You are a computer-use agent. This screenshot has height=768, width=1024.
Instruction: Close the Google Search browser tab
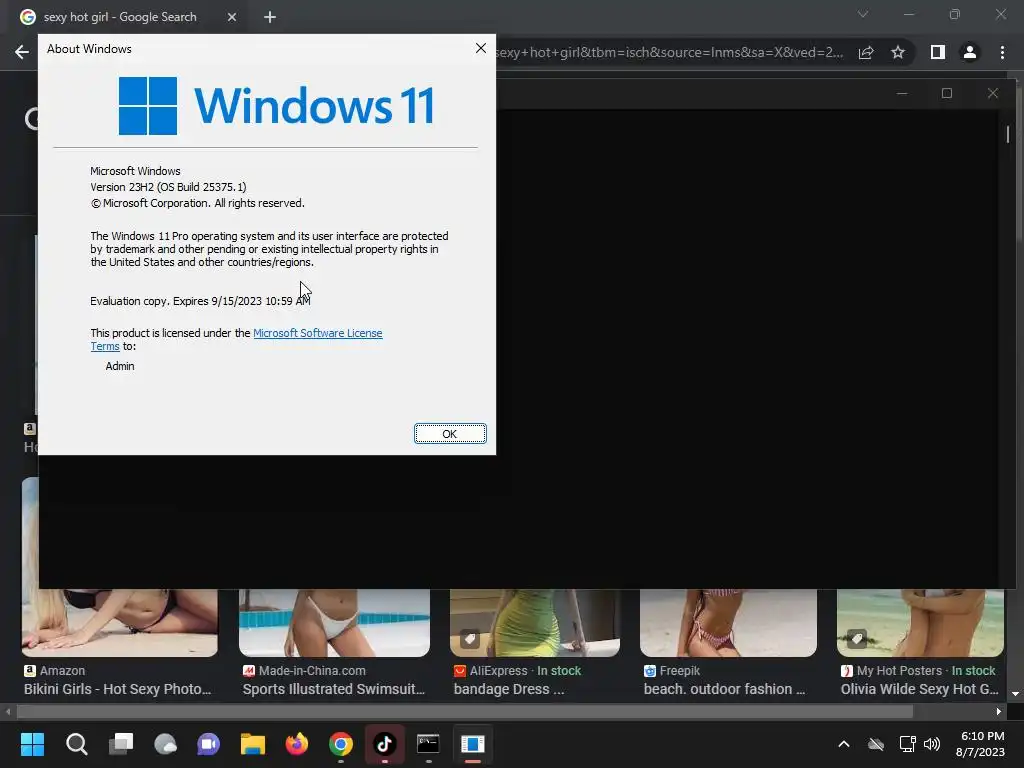click(x=232, y=17)
